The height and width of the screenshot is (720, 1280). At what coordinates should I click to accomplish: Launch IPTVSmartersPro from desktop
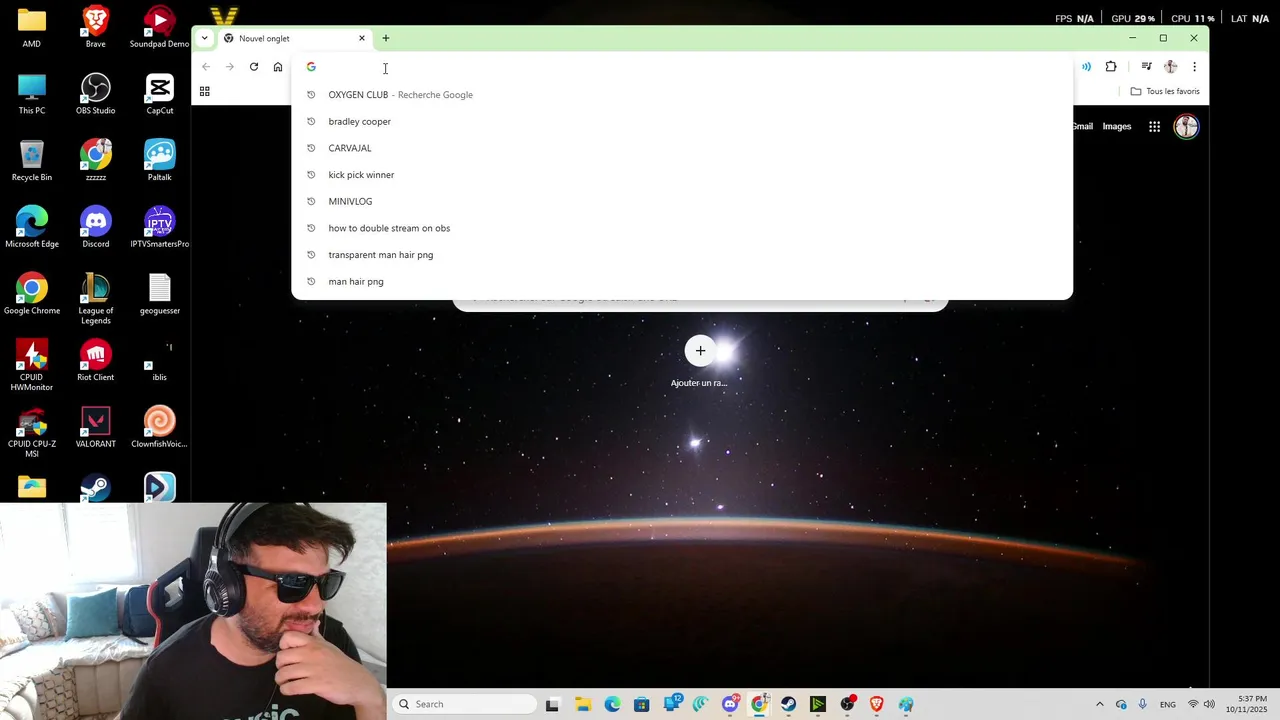pyautogui.click(x=159, y=228)
